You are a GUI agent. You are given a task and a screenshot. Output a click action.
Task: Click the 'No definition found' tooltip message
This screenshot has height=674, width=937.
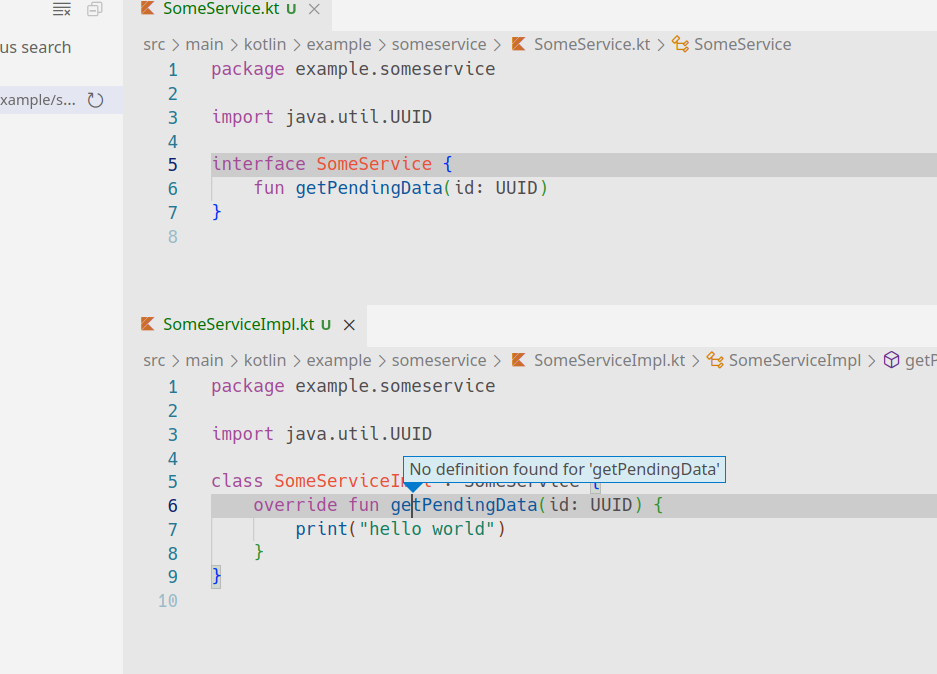(x=564, y=469)
